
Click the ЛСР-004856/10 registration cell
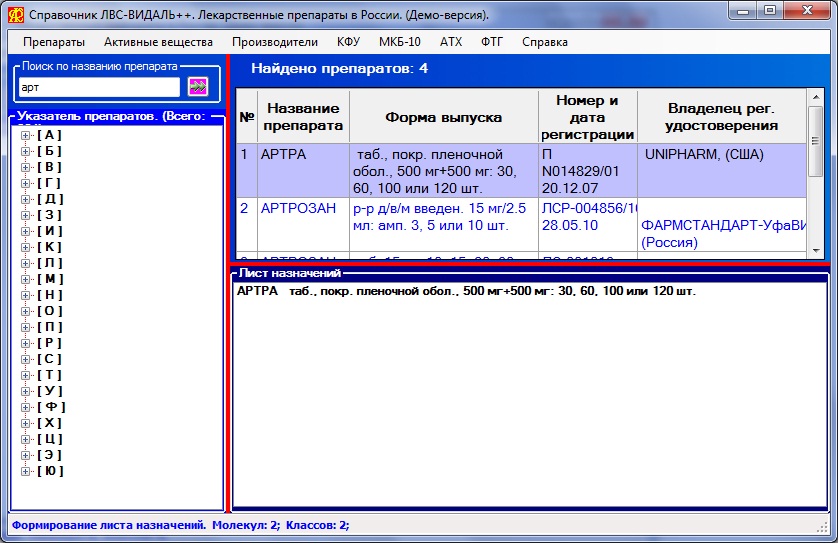click(587, 224)
